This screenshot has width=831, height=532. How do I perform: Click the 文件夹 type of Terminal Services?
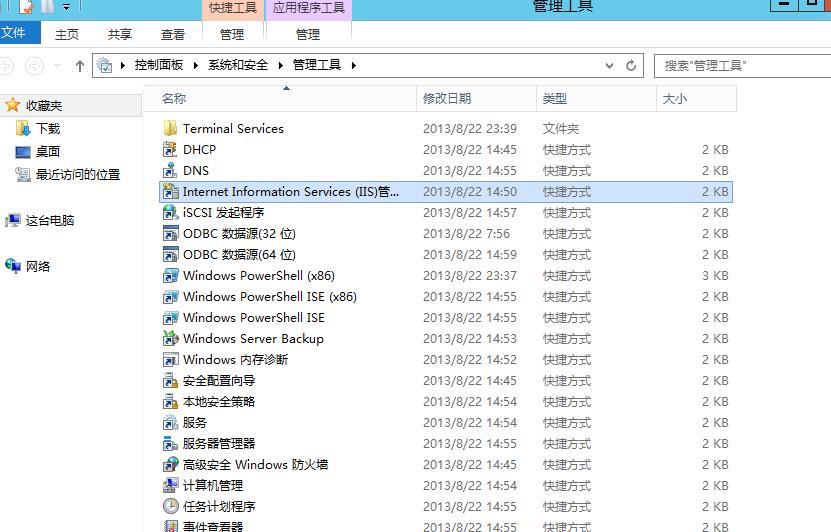point(561,129)
